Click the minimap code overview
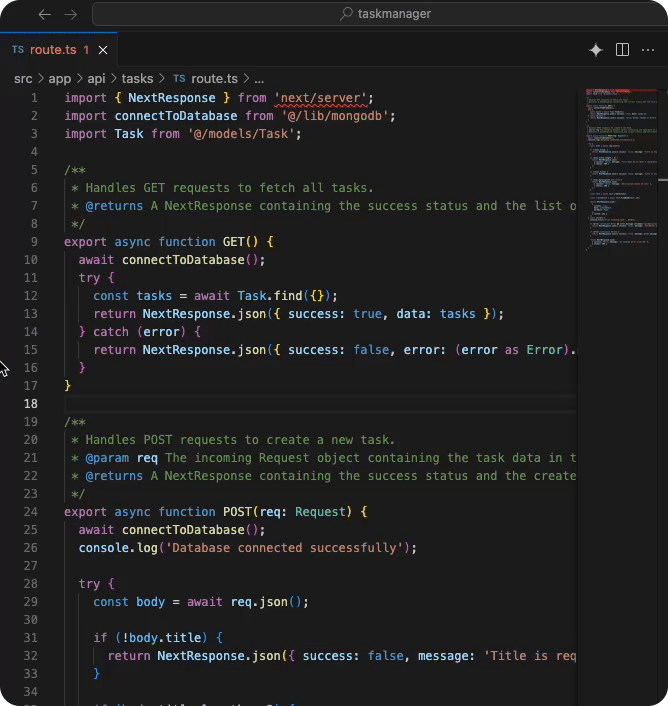Viewport: 668px width, 706px height. click(x=621, y=170)
